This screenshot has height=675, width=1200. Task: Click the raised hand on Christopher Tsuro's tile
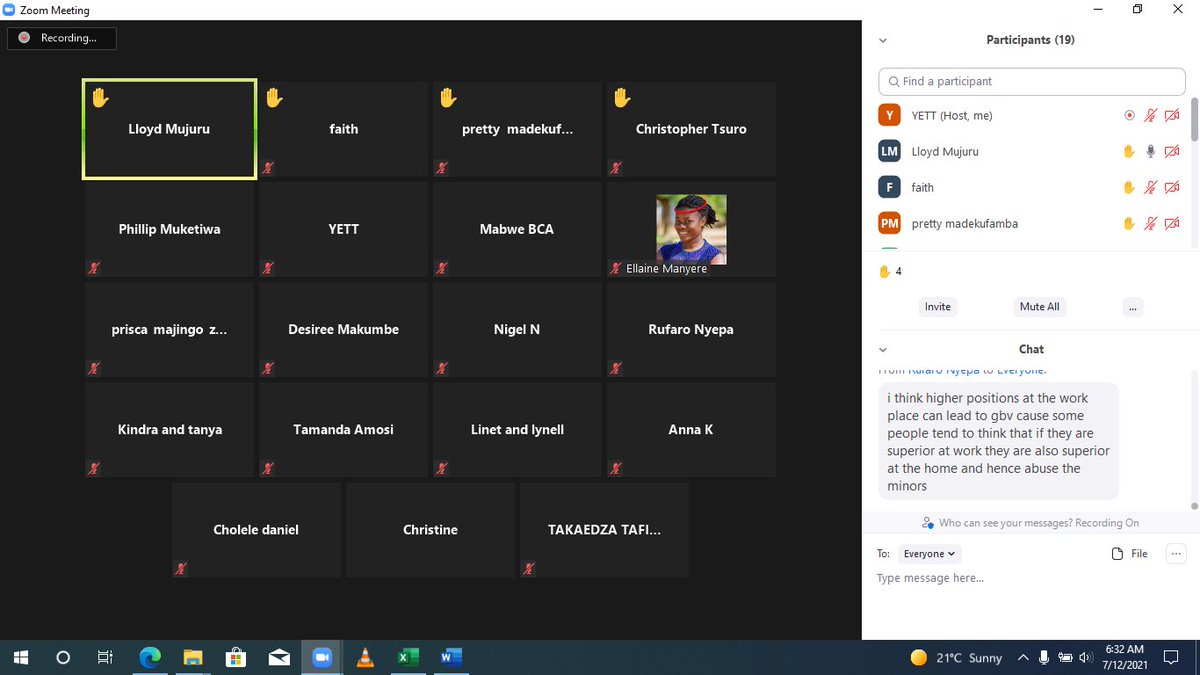pos(622,97)
